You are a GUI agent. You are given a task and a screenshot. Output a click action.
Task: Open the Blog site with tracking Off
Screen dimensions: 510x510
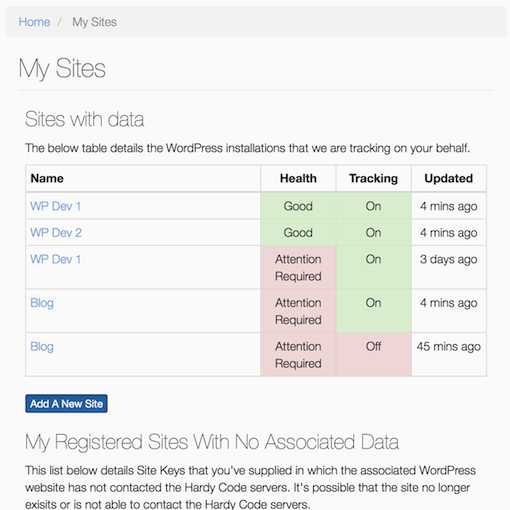[42, 347]
